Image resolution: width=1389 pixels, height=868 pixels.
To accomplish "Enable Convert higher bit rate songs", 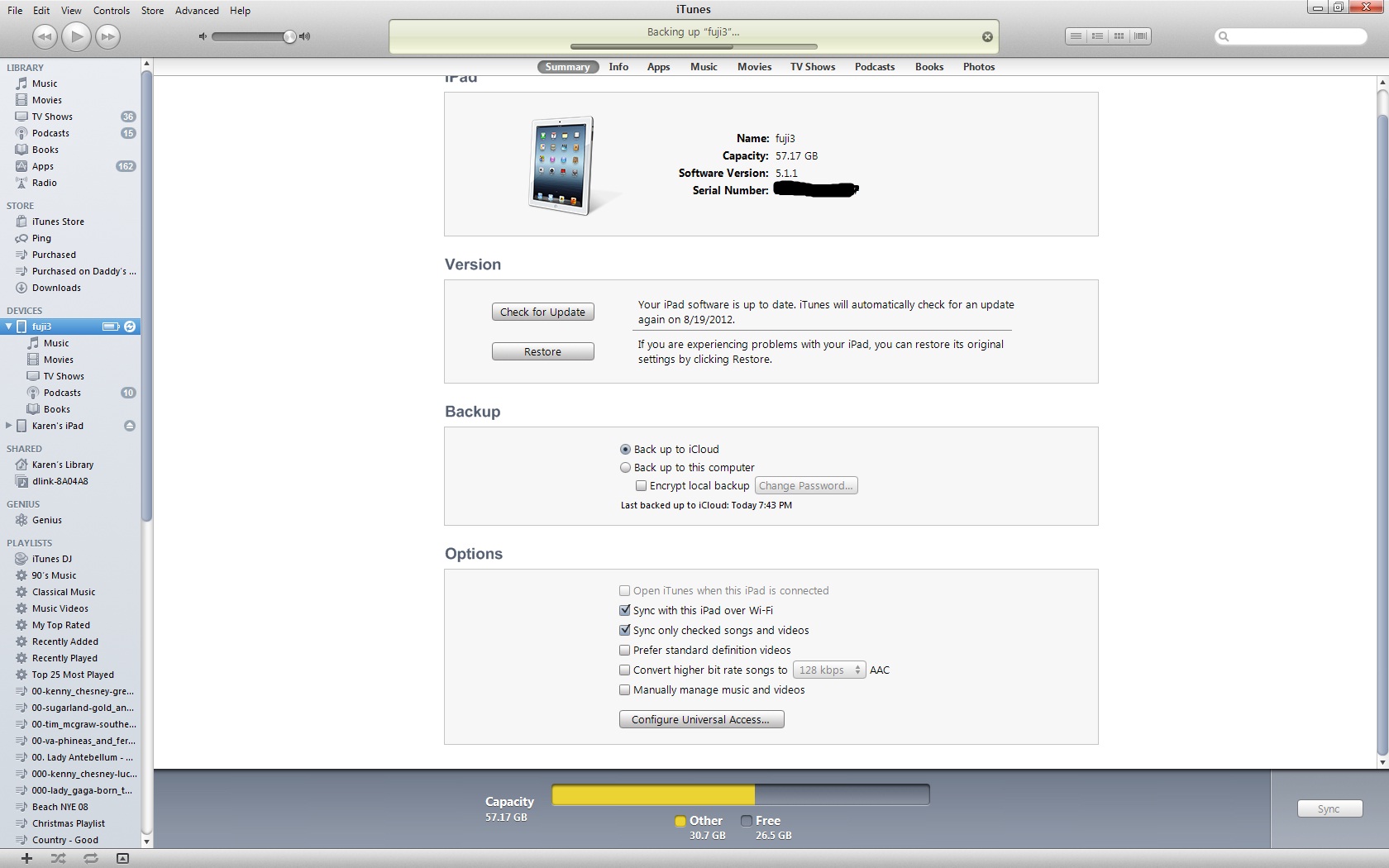I will click(x=625, y=670).
